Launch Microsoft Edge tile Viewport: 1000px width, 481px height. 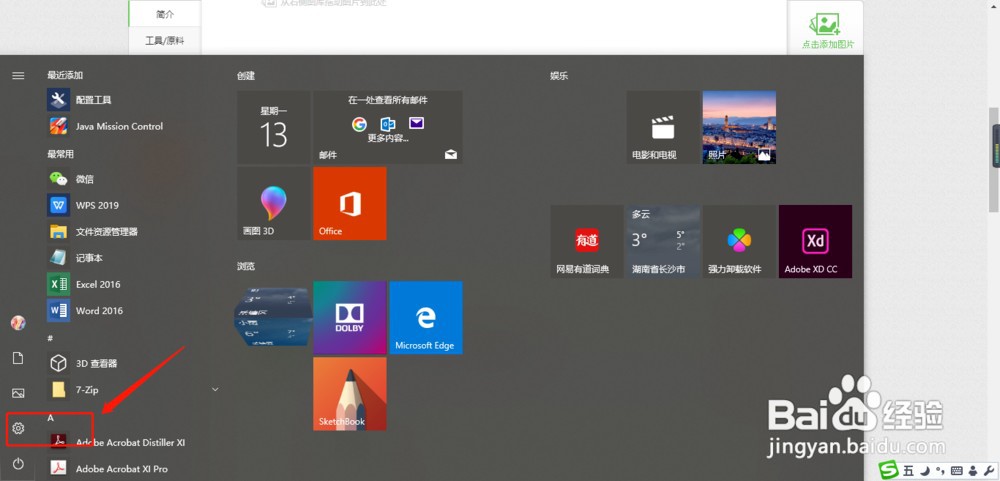click(426, 318)
